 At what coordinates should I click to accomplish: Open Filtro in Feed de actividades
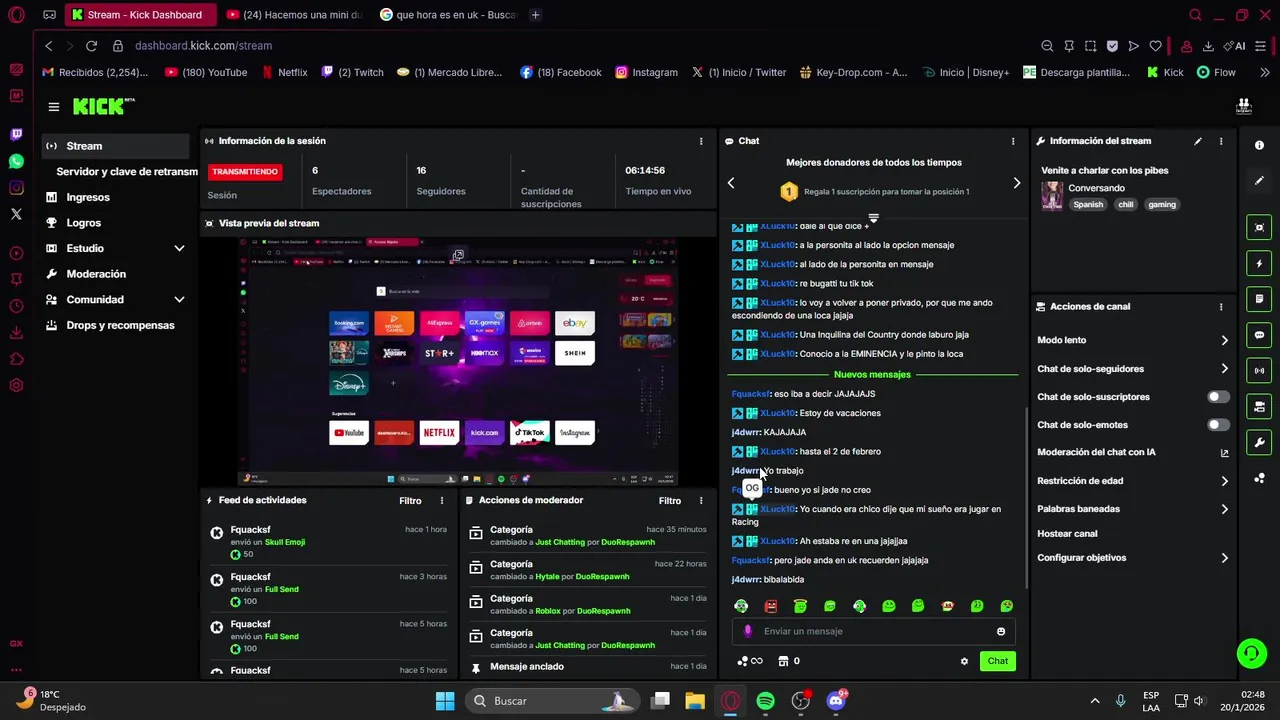(x=410, y=500)
